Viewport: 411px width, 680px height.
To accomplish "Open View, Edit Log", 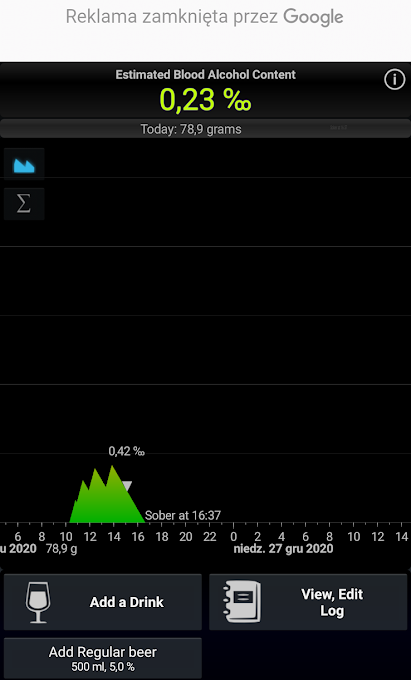I will tap(308, 602).
